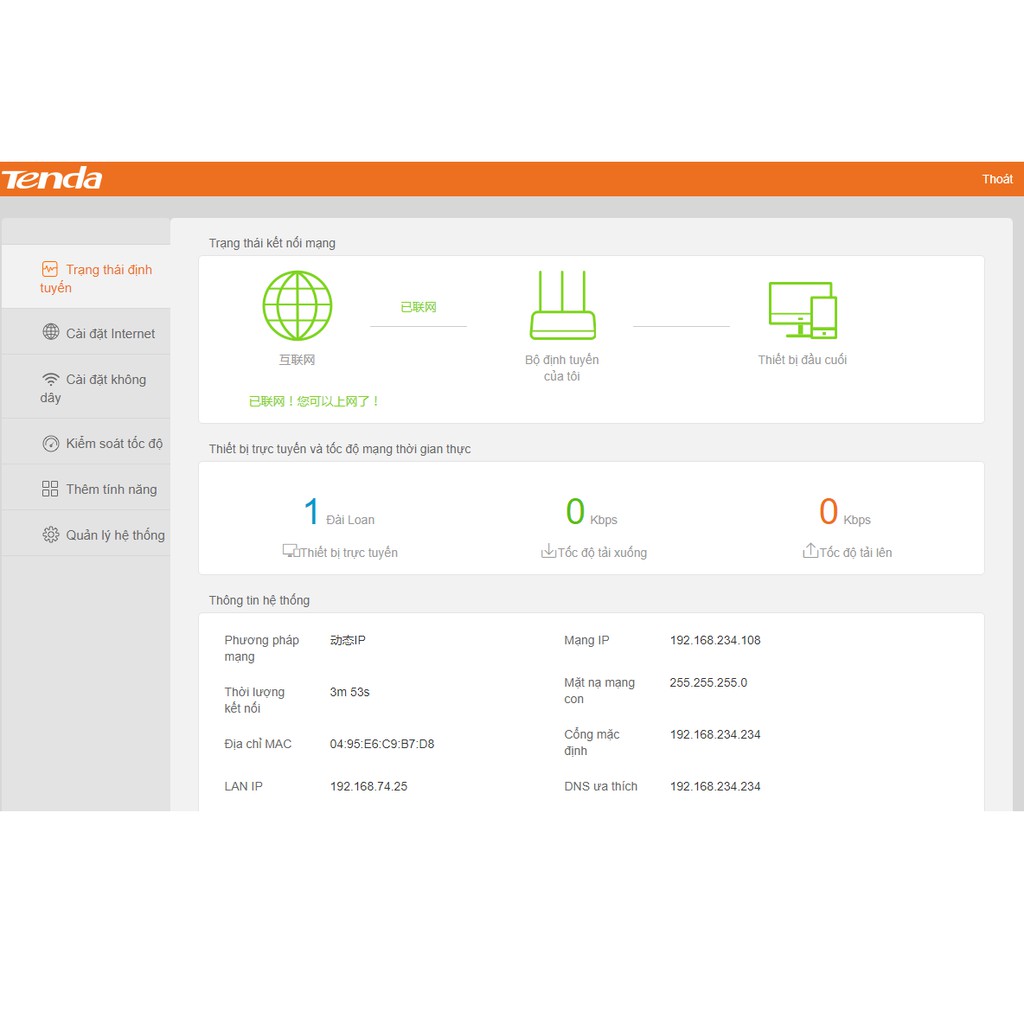Select the Trạng thái định tuyến status icon

[51, 269]
